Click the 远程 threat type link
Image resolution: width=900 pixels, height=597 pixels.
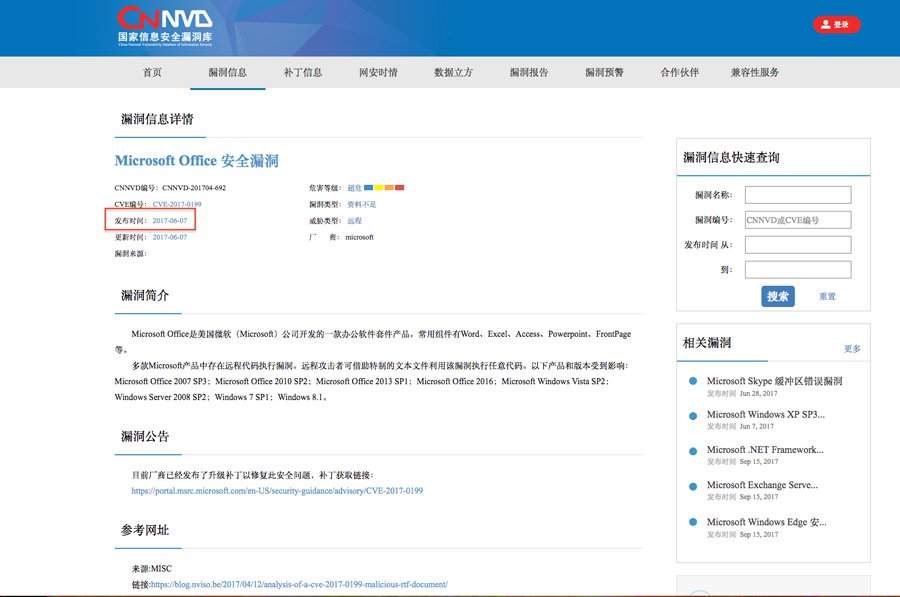[x=355, y=220]
